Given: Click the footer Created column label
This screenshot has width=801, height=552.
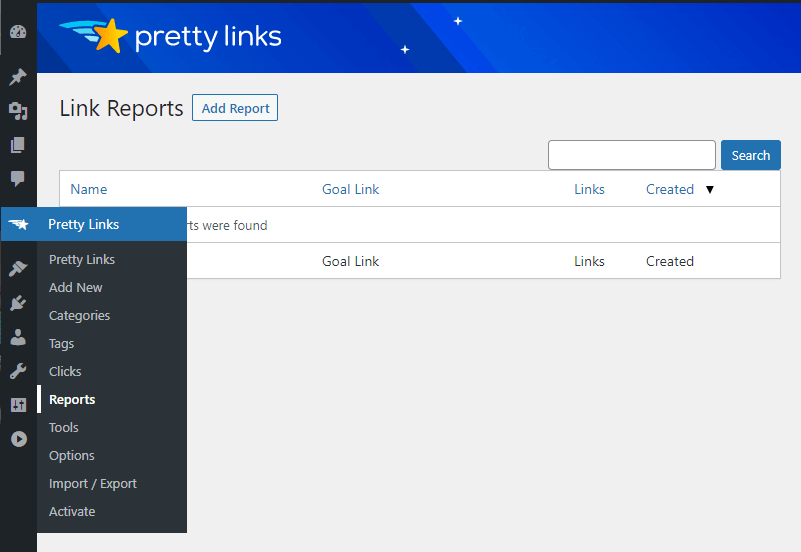Looking at the screenshot, I should click(670, 261).
